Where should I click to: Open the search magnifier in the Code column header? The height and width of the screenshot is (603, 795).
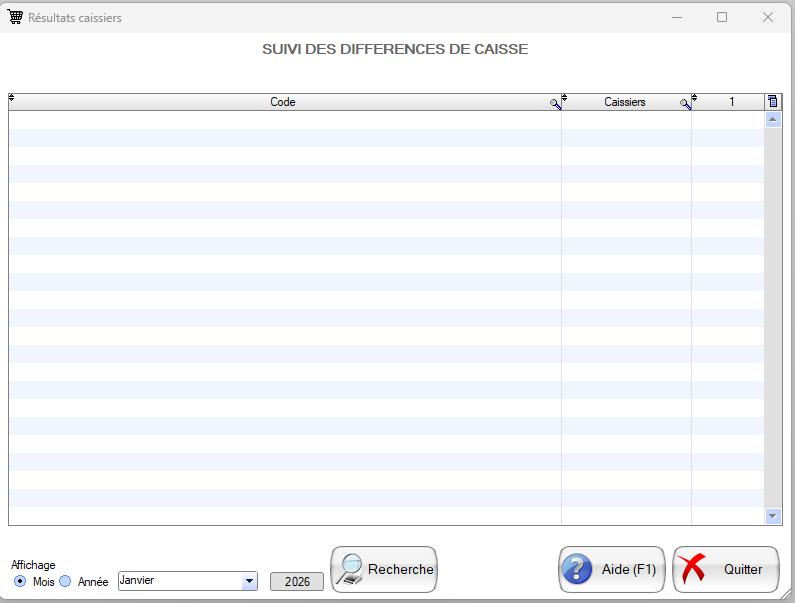555,104
